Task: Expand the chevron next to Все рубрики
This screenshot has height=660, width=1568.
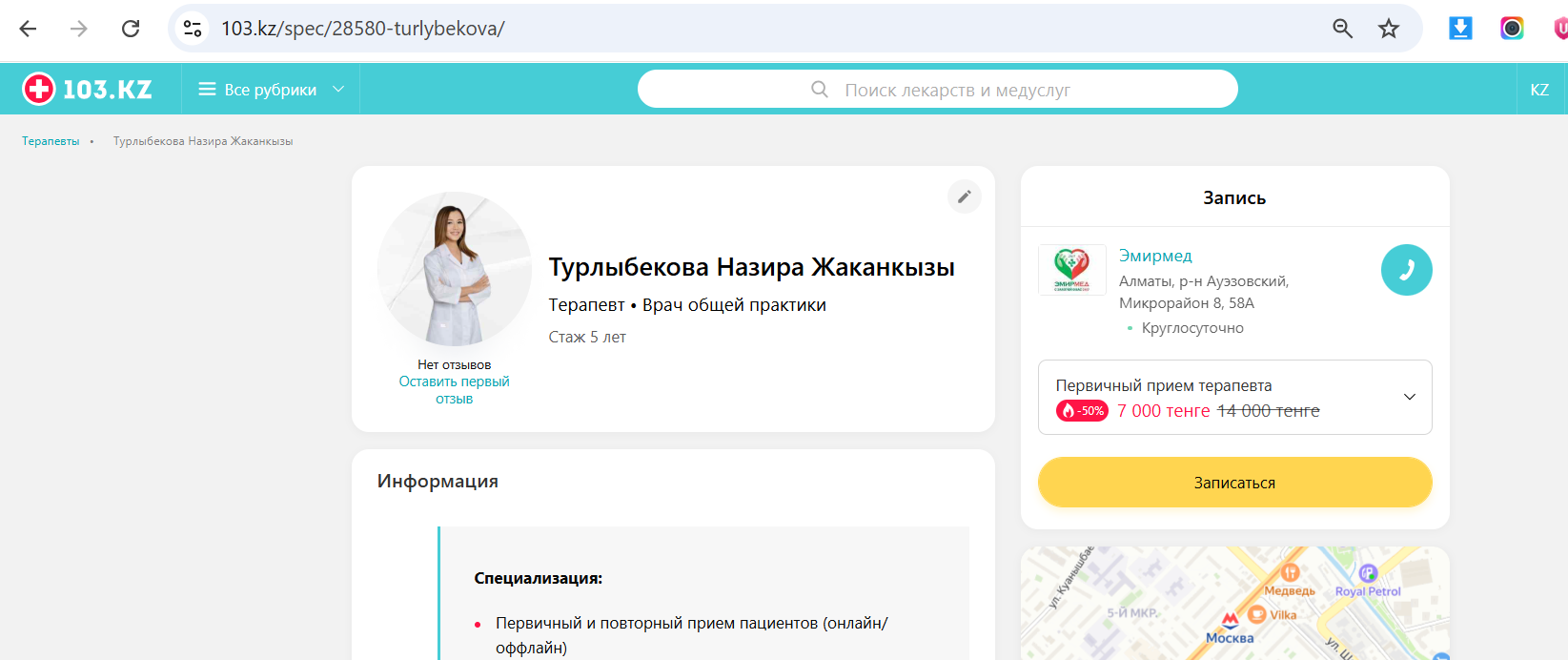Action: pyautogui.click(x=338, y=90)
